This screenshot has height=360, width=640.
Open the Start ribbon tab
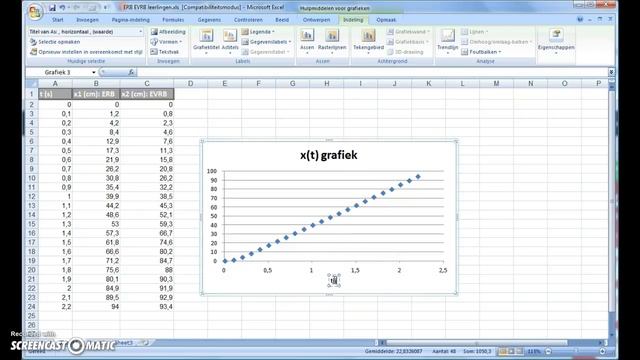point(58,20)
